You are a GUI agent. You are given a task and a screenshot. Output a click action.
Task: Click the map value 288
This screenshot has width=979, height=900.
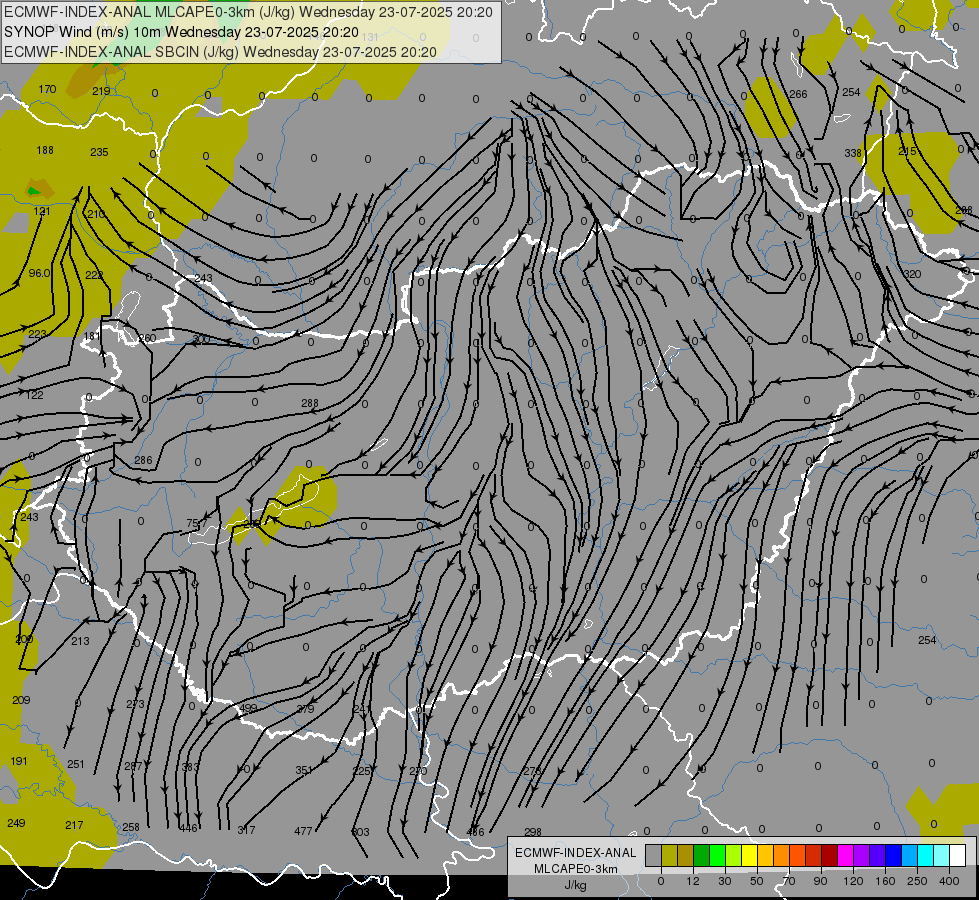[x=310, y=403]
